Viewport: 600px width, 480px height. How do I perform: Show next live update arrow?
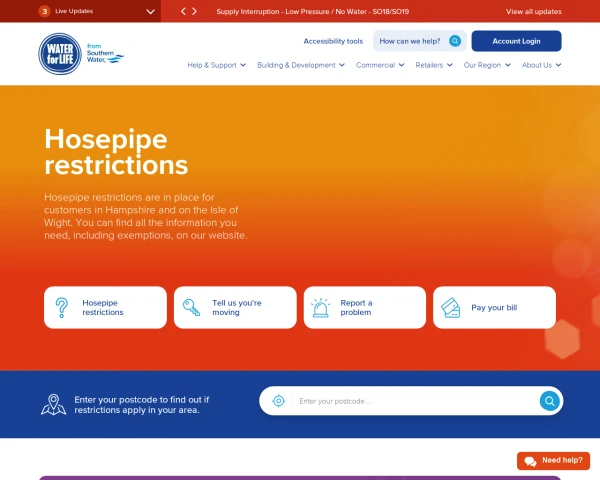[194, 11]
